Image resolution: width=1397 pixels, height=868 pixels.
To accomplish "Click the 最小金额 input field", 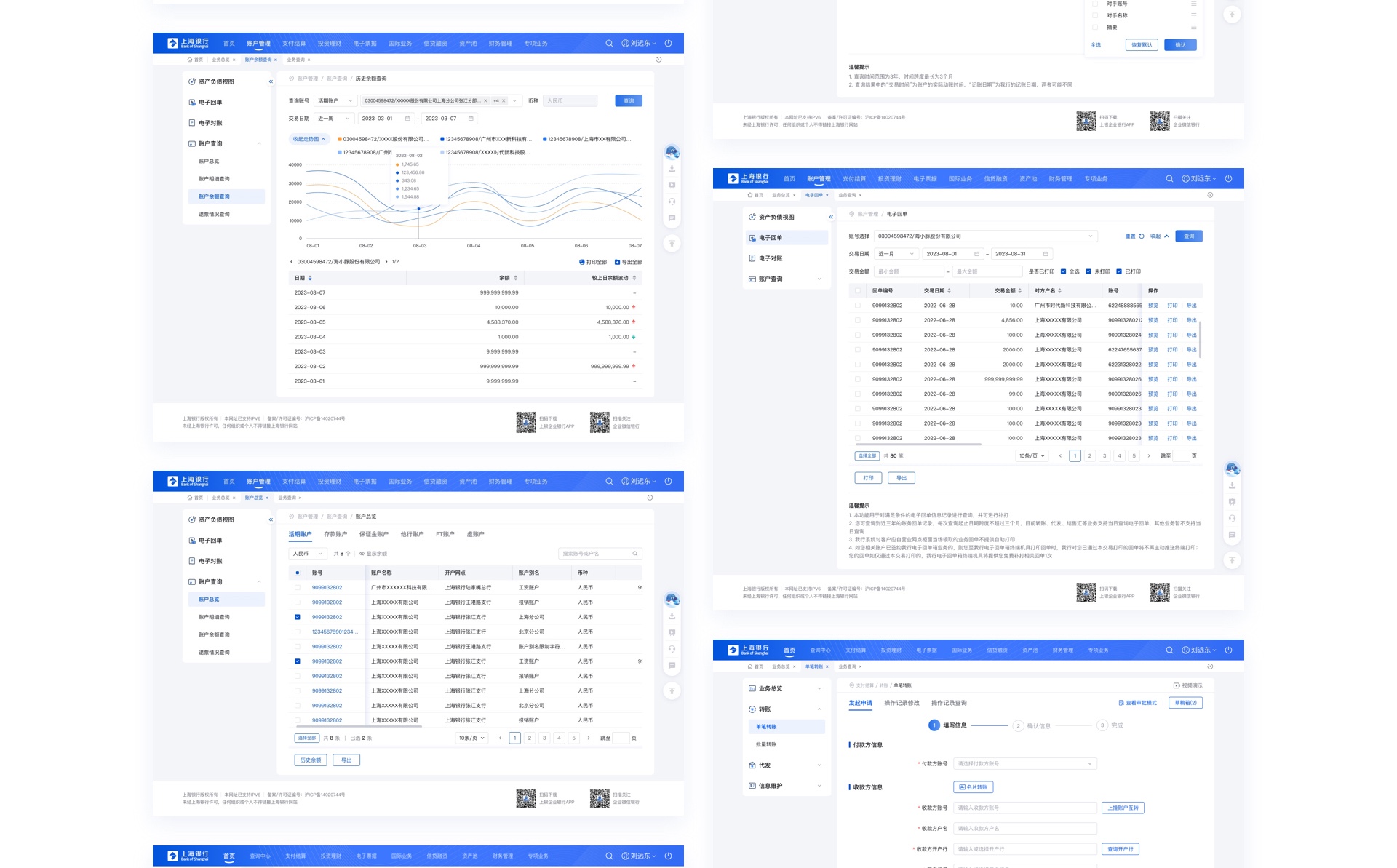I will click(909, 271).
